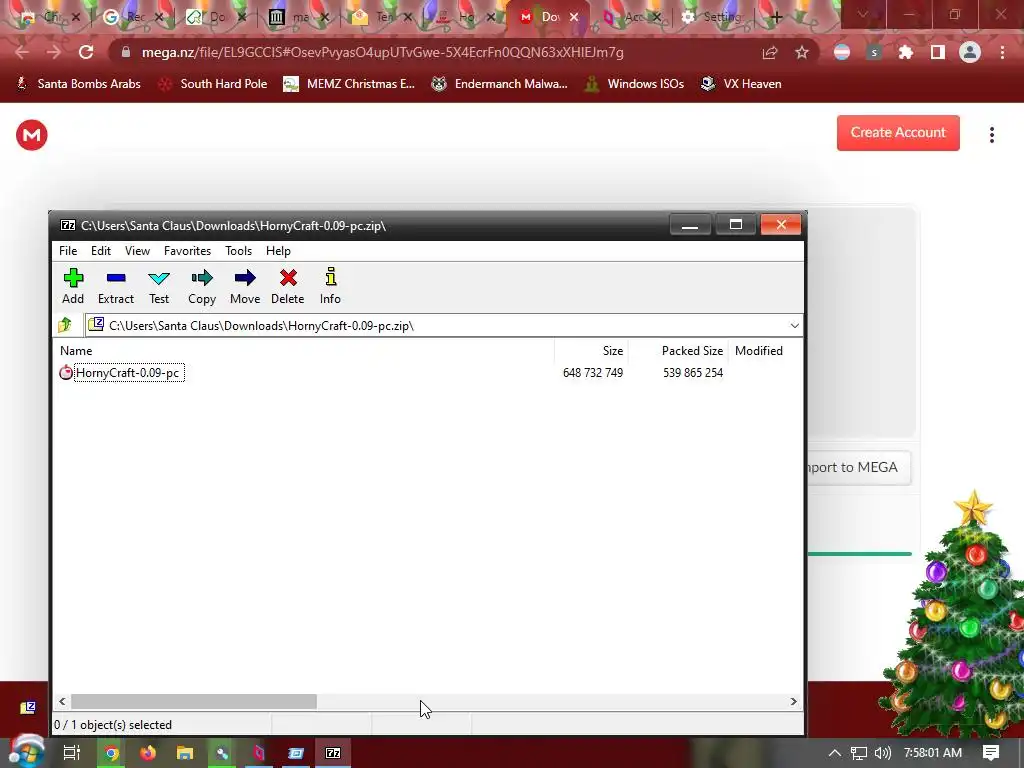Open the Help menu

pyautogui.click(x=278, y=251)
